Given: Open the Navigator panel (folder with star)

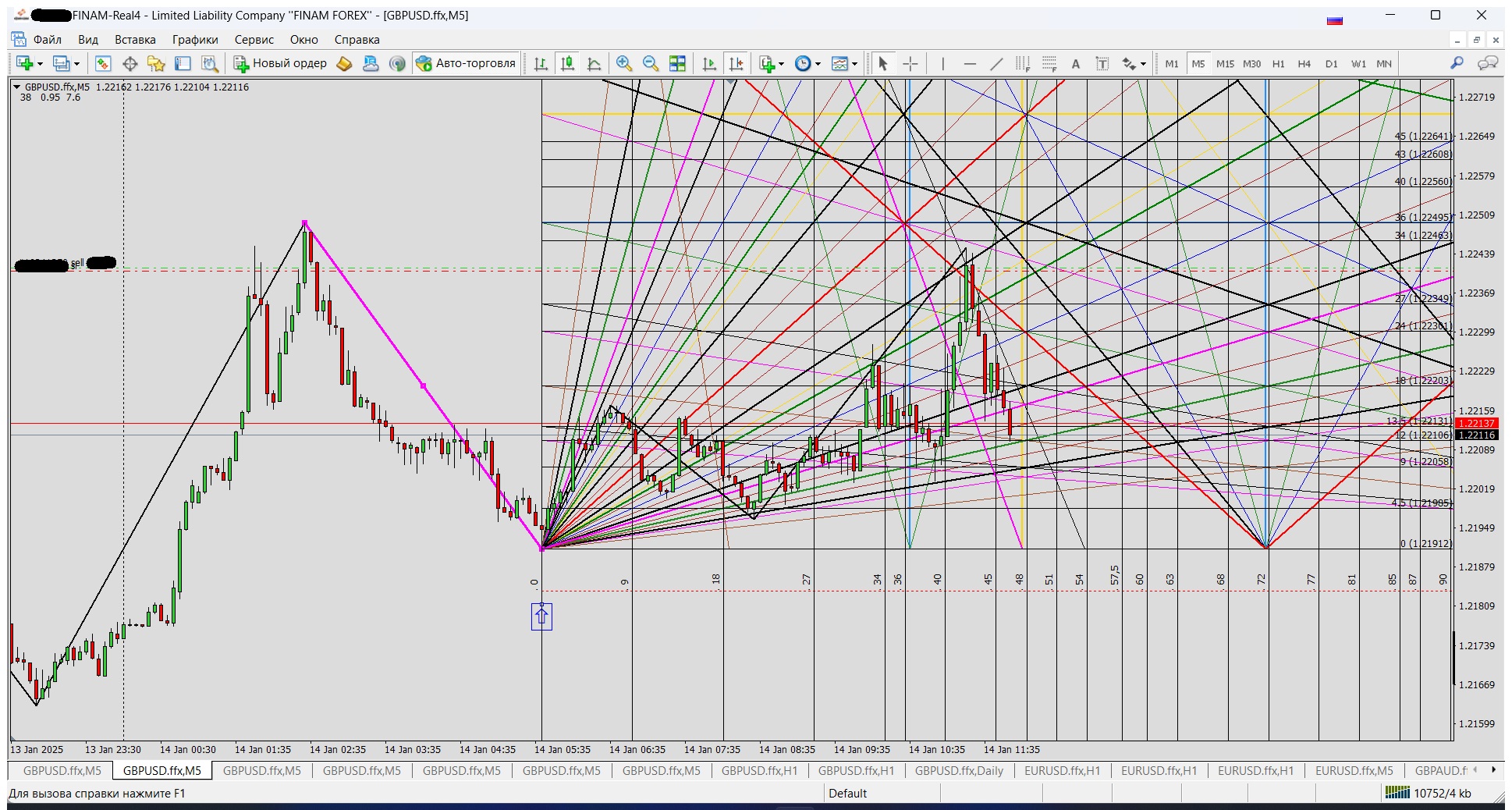Looking at the screenshot, I should click(156, 64).
